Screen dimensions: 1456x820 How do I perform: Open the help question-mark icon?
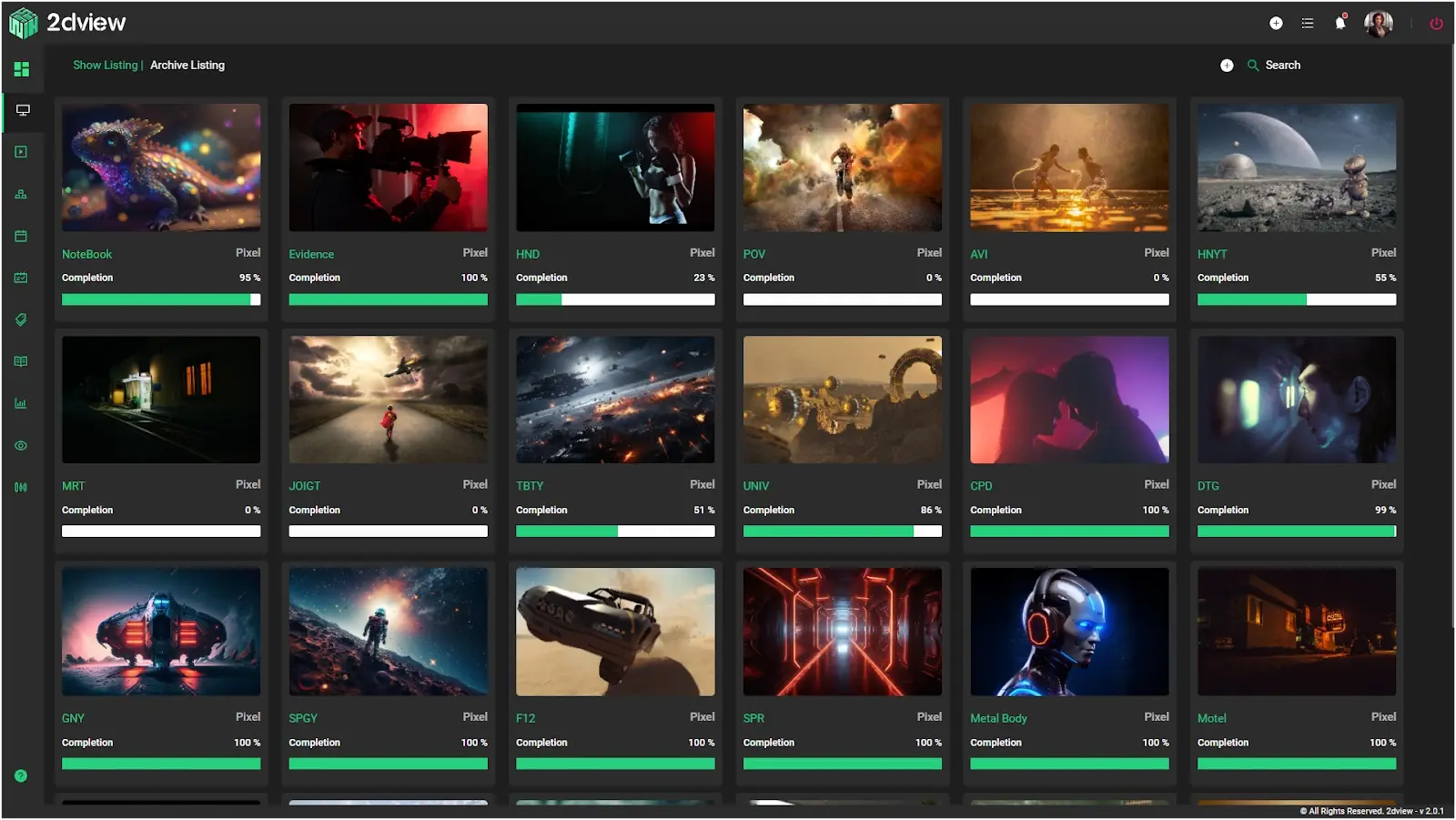coord(21,775)
